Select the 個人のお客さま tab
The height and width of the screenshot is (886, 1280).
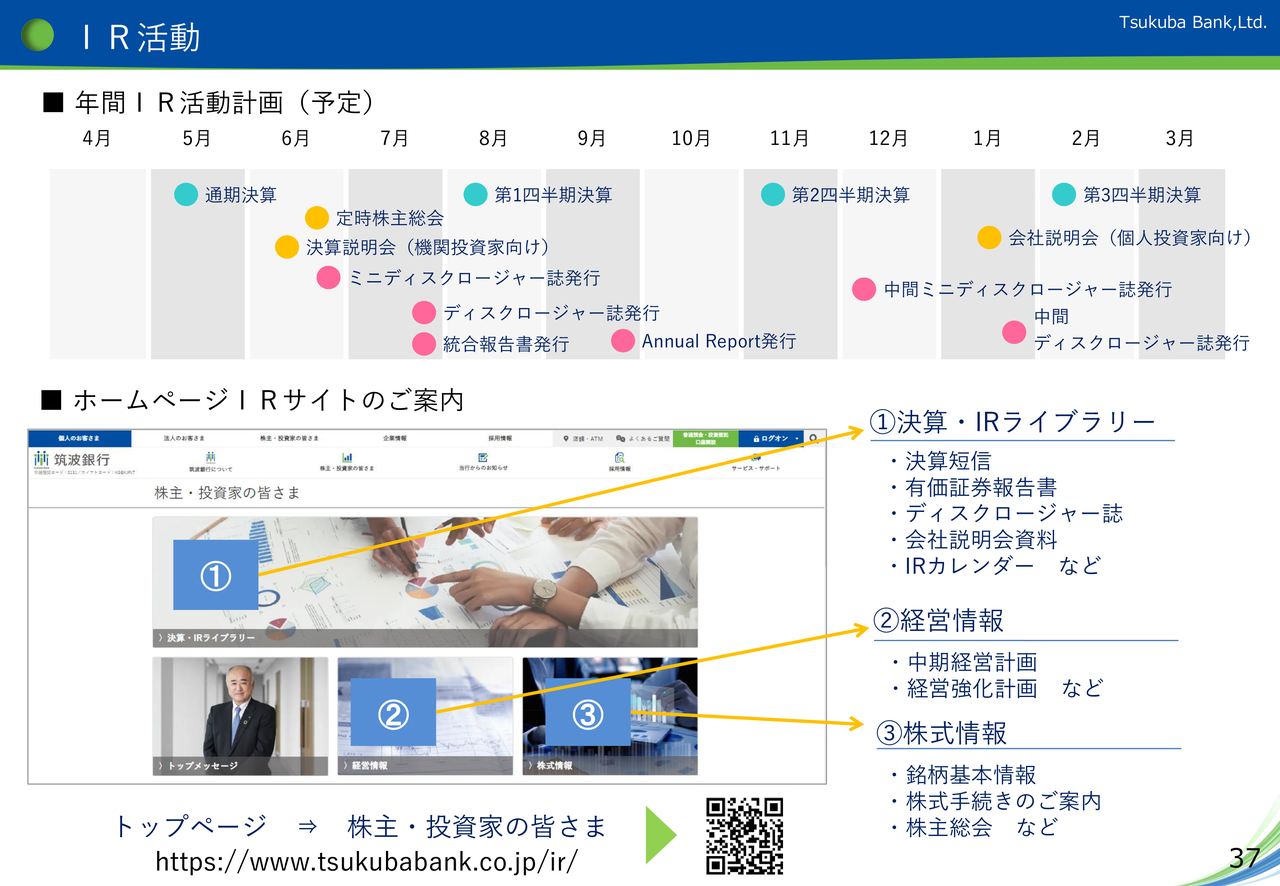point(79,438)
